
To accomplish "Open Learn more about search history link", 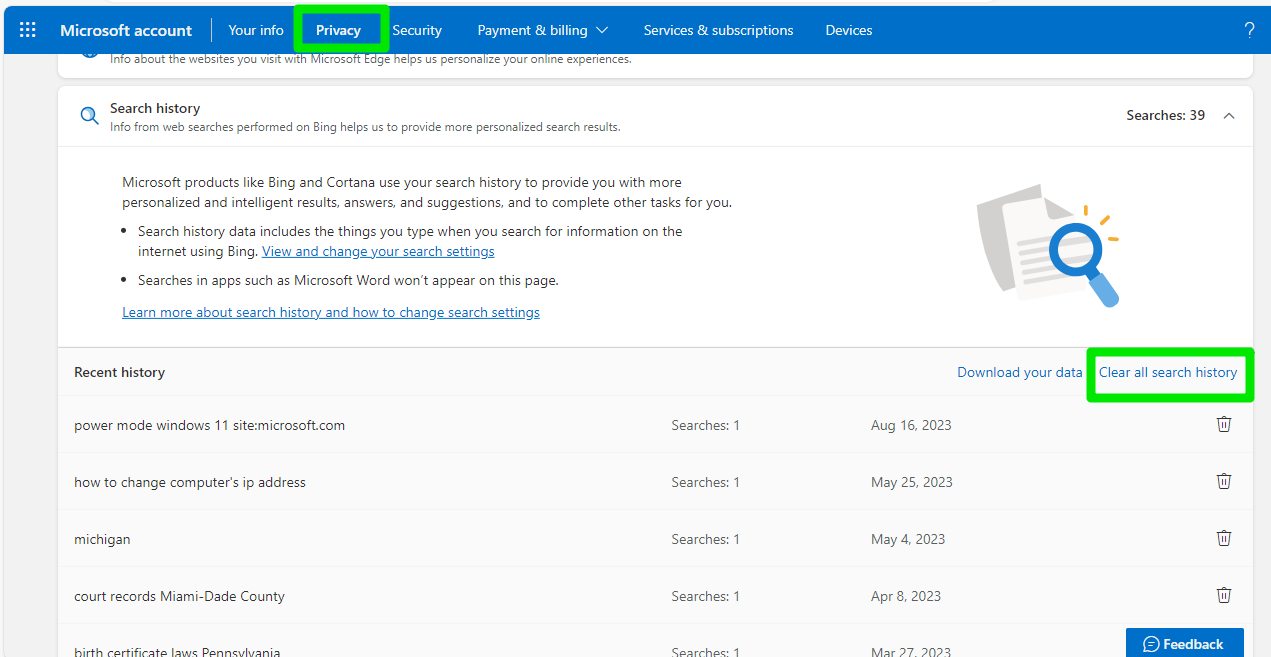I will (331, 312).
